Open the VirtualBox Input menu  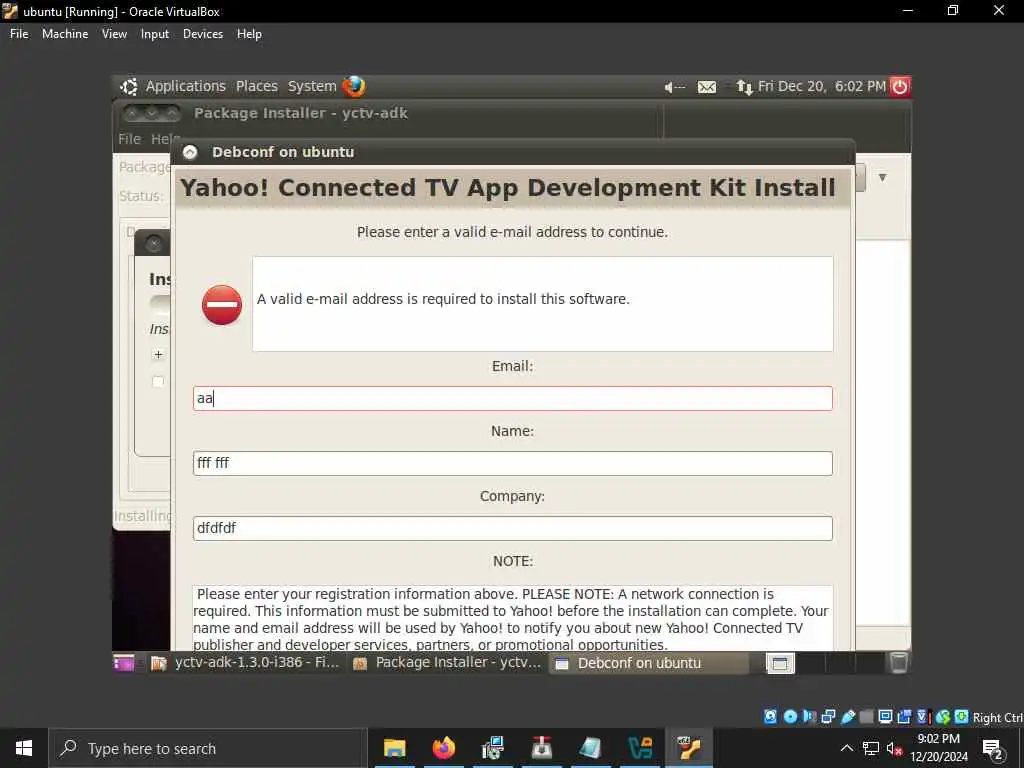tap(155, 34)
